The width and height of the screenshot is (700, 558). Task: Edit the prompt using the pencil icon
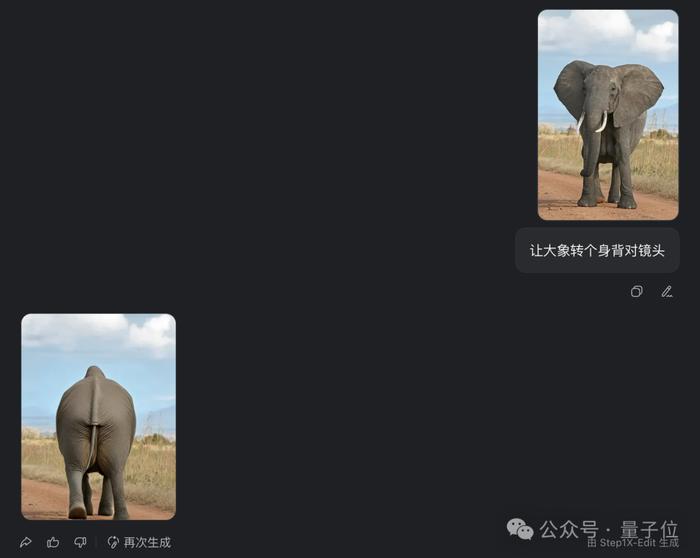point(667,291)
